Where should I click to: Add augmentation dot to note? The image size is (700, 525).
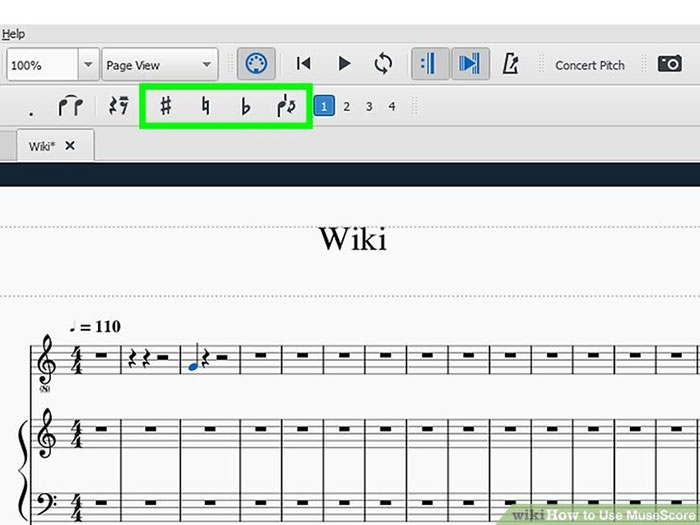(x=30, y=108)
